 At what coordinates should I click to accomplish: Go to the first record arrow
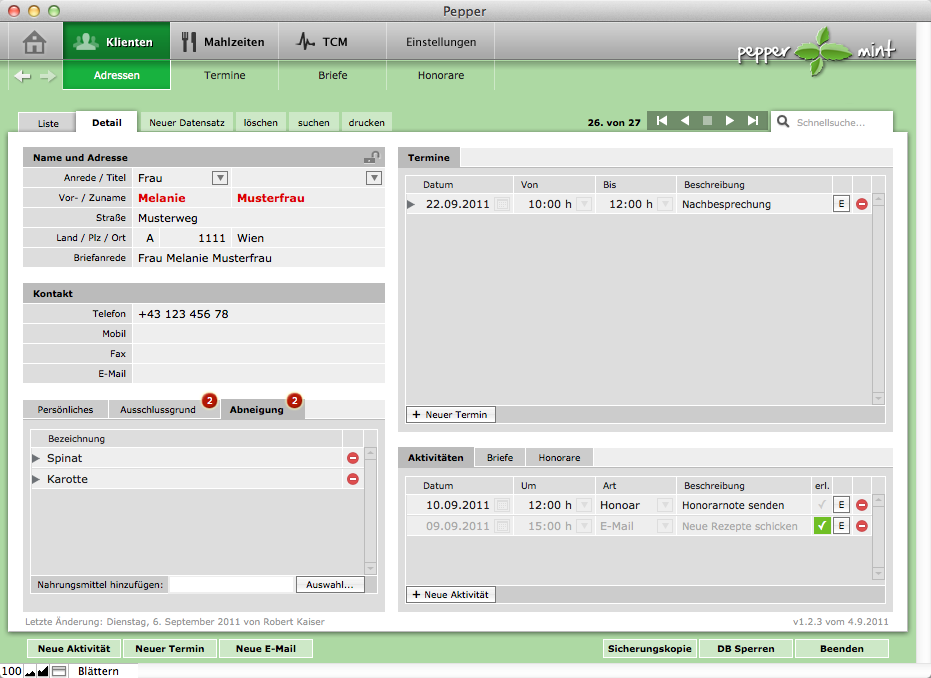point(661,121)
